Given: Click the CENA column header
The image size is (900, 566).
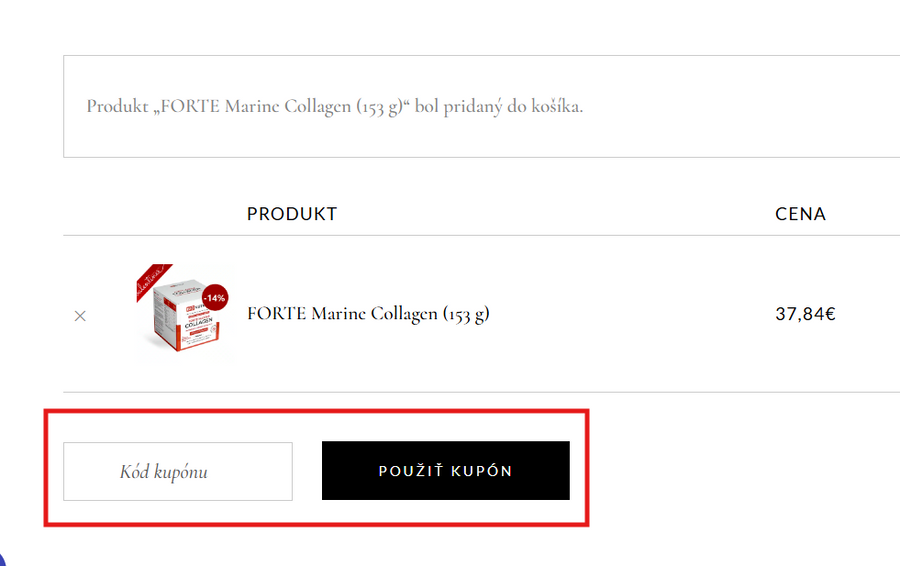Looking at the screenshot, I should 800,214.
